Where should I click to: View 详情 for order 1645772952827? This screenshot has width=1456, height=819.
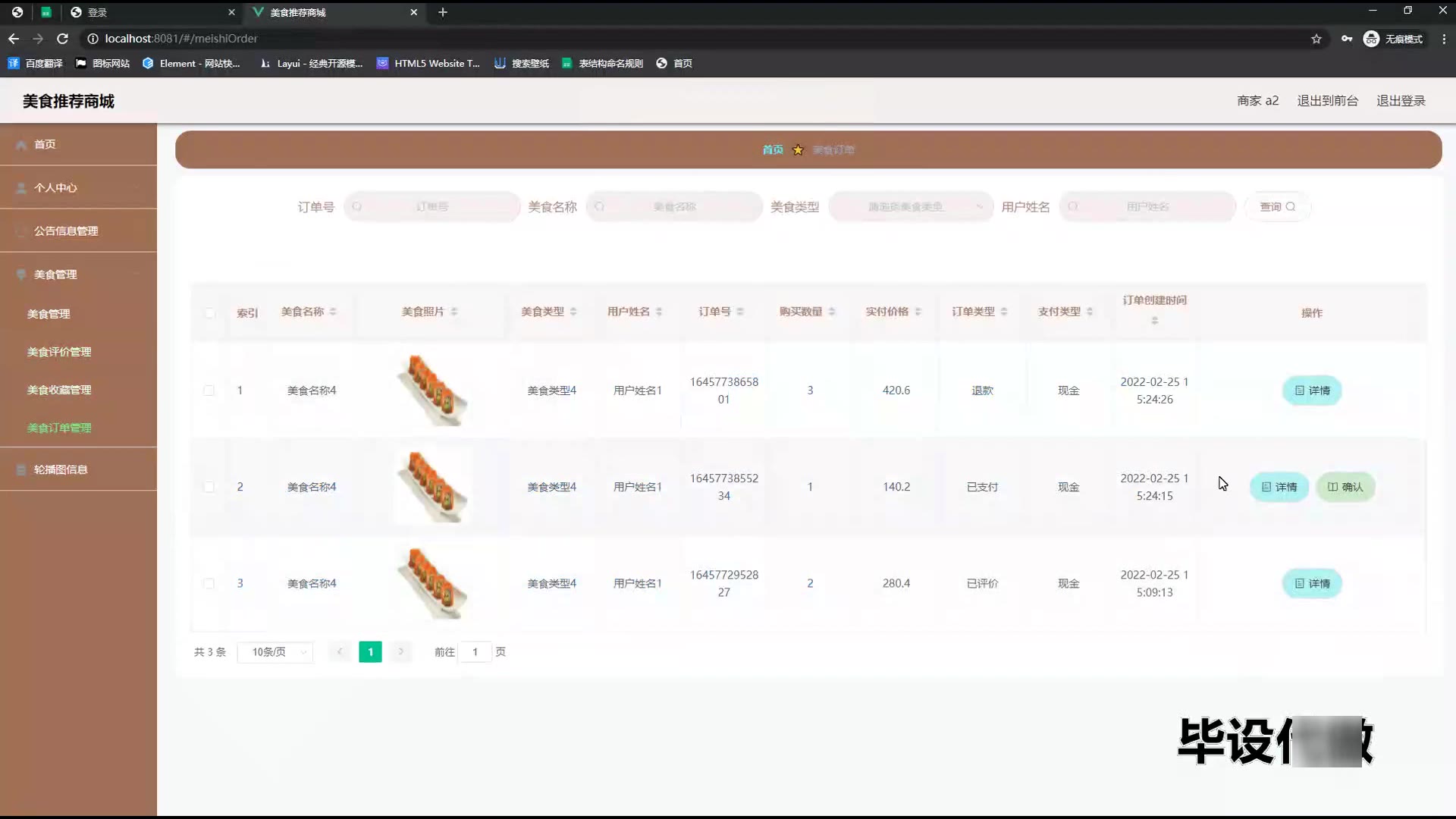tap(1312, 583)
